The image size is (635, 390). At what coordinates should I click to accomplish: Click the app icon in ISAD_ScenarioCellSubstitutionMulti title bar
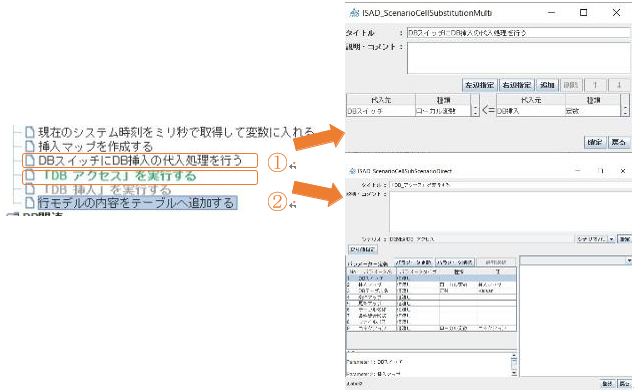click(x=354, y=13)
